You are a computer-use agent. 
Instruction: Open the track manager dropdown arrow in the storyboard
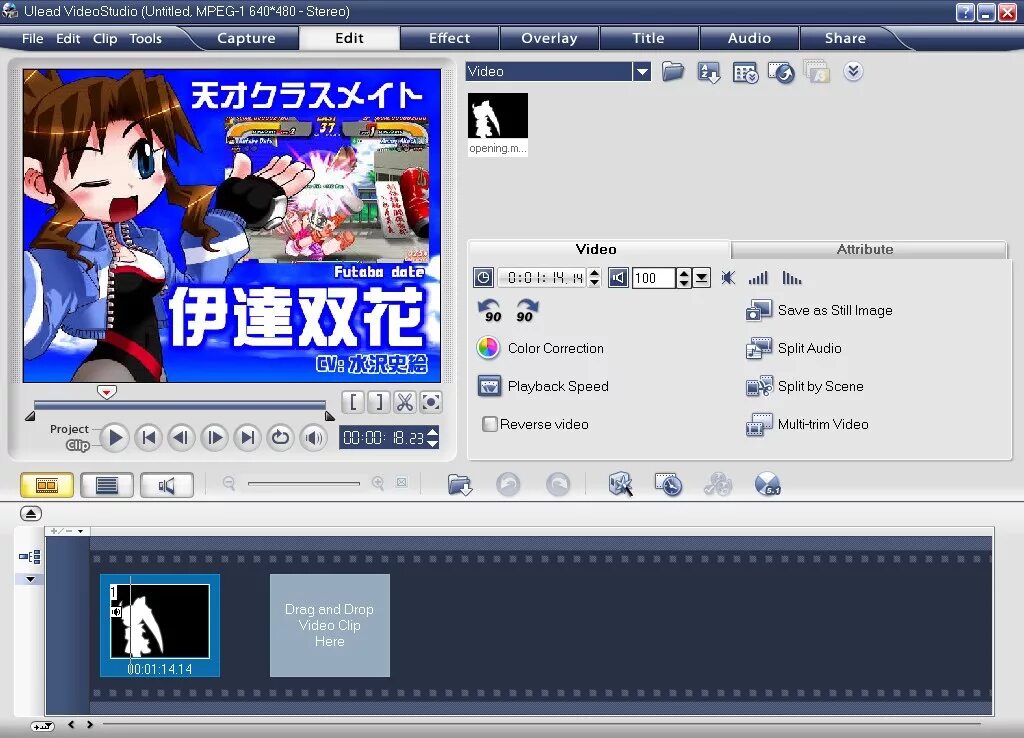pyautogui.click(x=31, y=579)
